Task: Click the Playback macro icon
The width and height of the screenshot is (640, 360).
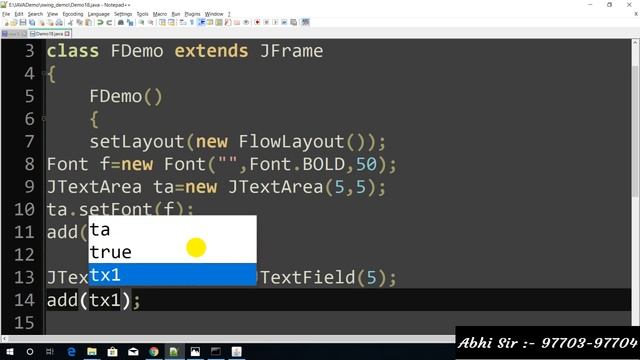Action: coord(275,22)
